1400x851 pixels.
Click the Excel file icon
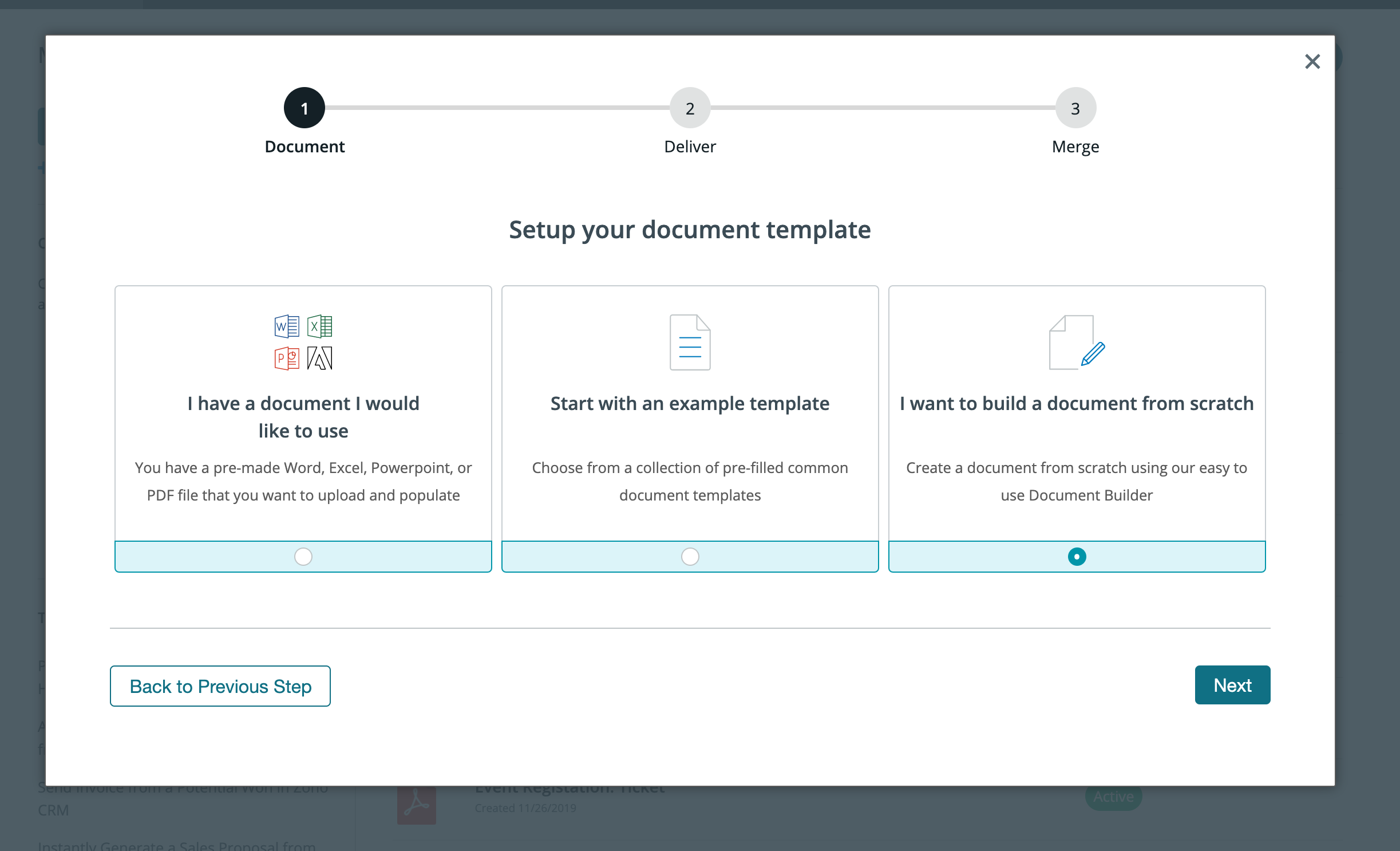(320, 326)
